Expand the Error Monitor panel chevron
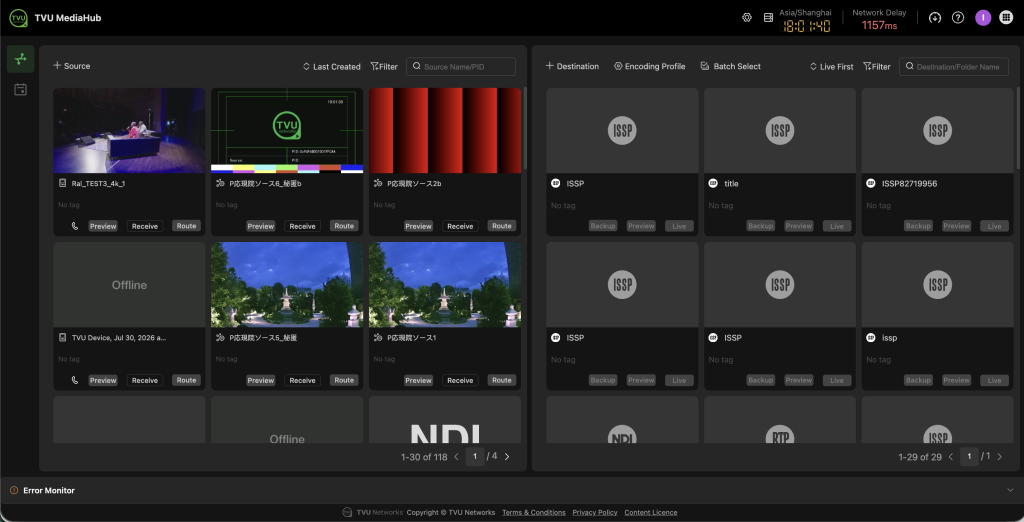The width and height of the screenshot is (1024, 522). click(1010, 490)
